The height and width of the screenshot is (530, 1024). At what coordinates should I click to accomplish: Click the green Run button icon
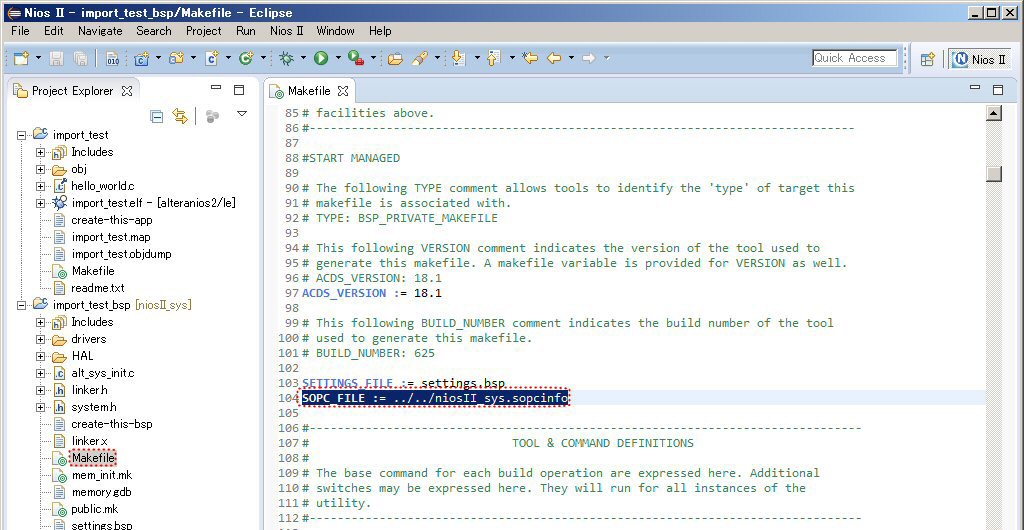(x=321, y=59)
